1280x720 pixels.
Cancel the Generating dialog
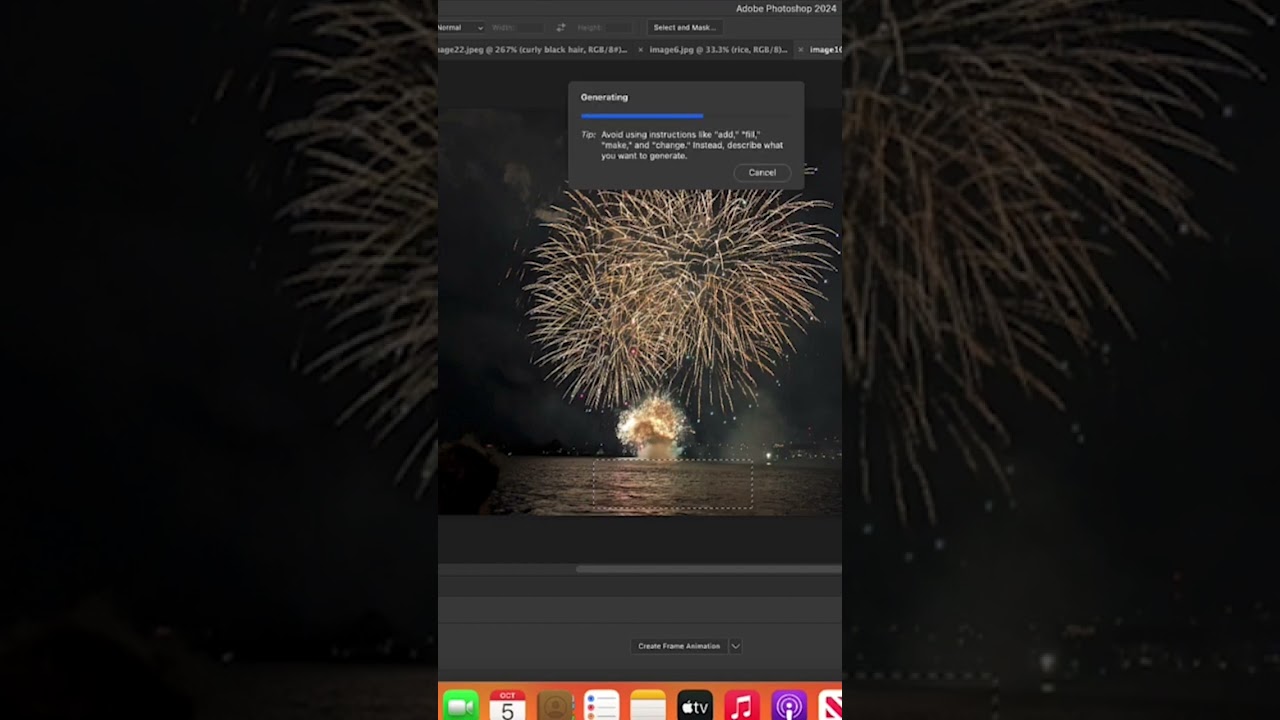click(762, 172)
